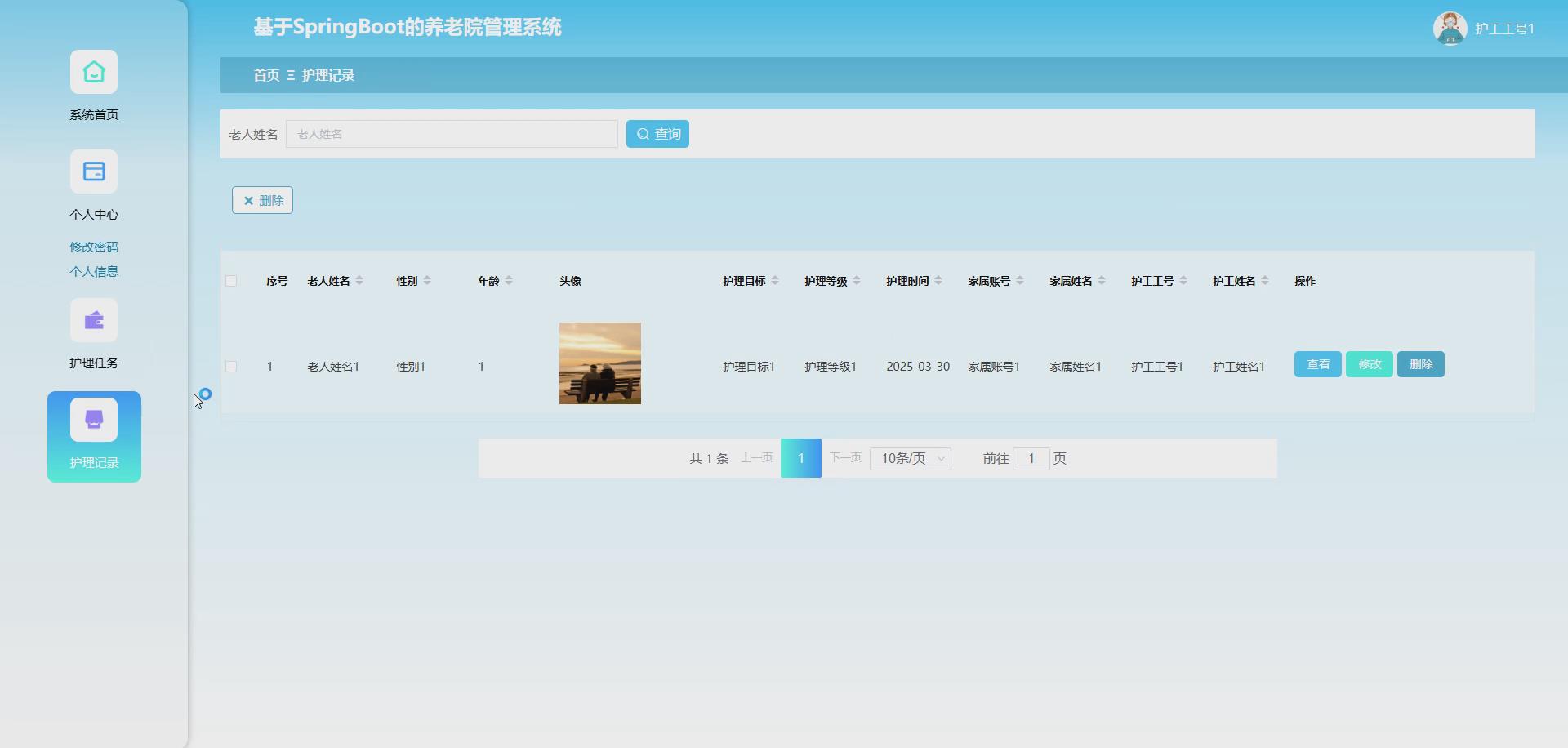1568x748 pixels.
Task: Click the 系统首页 menu label
Action: (94, 114)
